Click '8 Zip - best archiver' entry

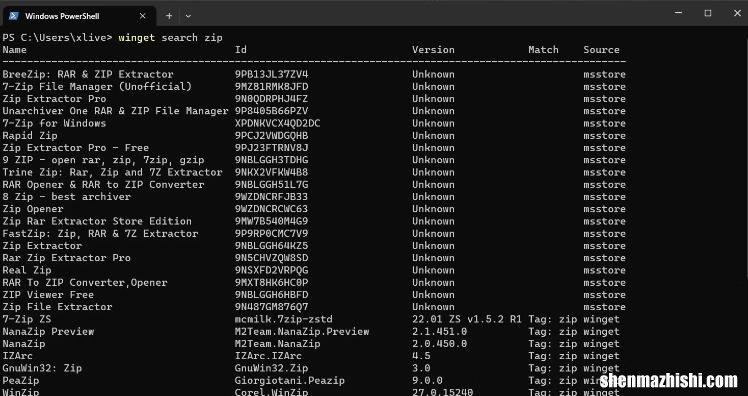point(66,197)
